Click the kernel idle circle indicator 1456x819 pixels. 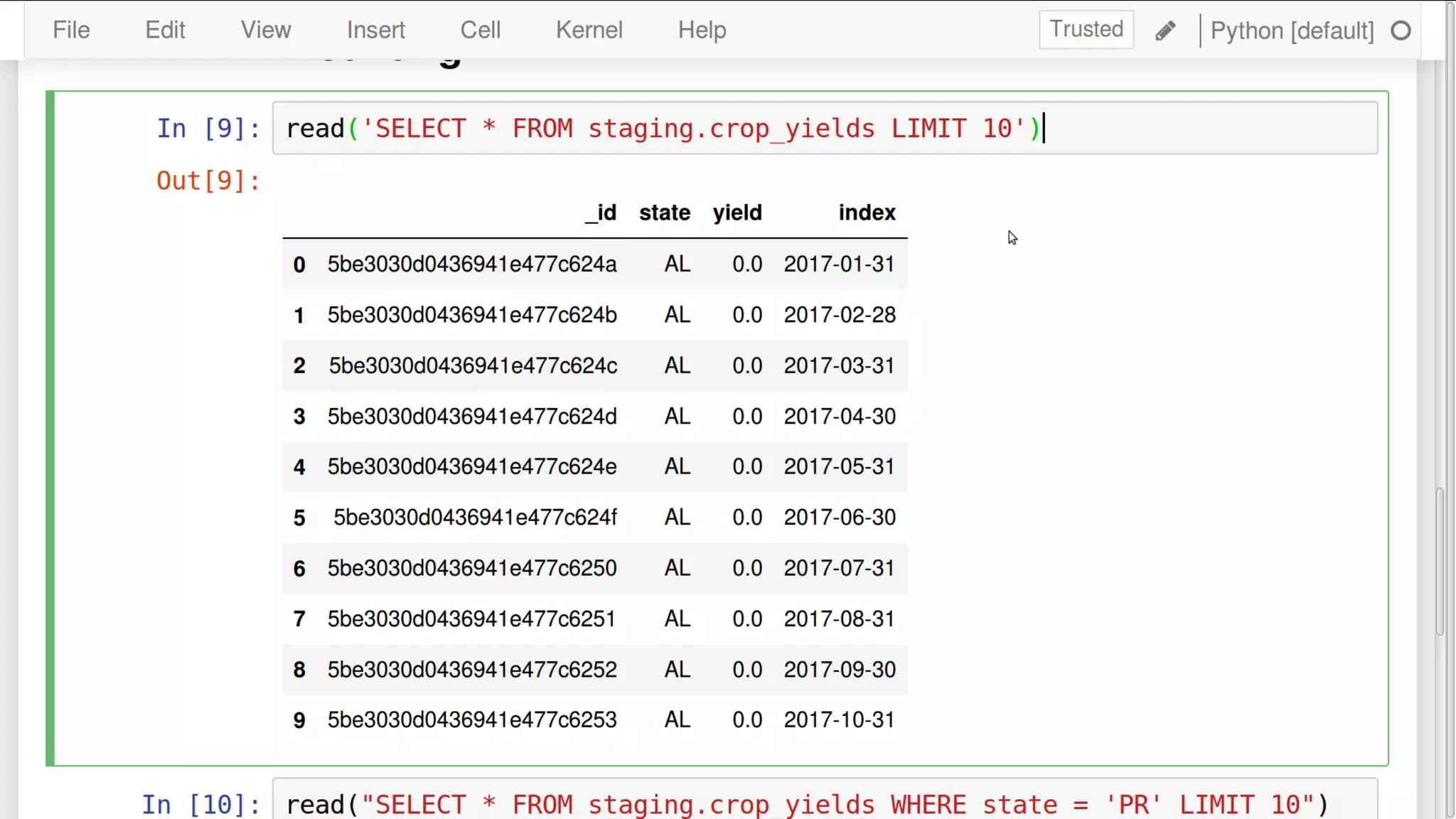point(1401,31)
